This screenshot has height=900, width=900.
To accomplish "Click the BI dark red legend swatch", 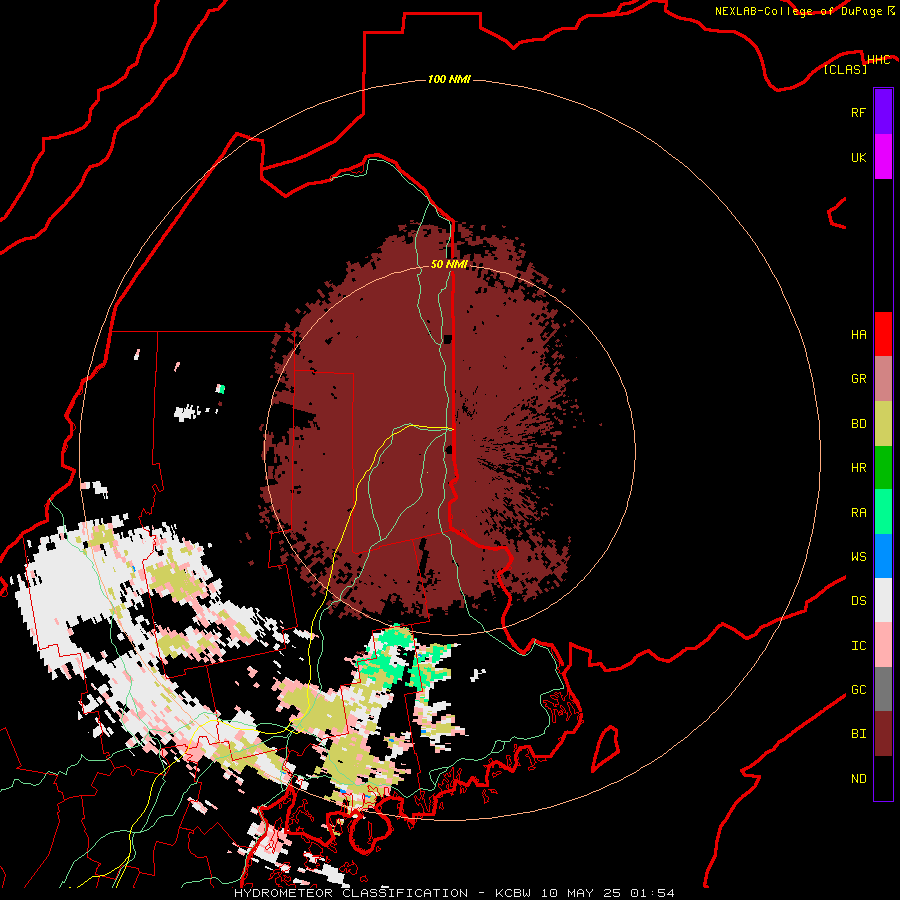I will pyautogui.click(x=883, y=734).
